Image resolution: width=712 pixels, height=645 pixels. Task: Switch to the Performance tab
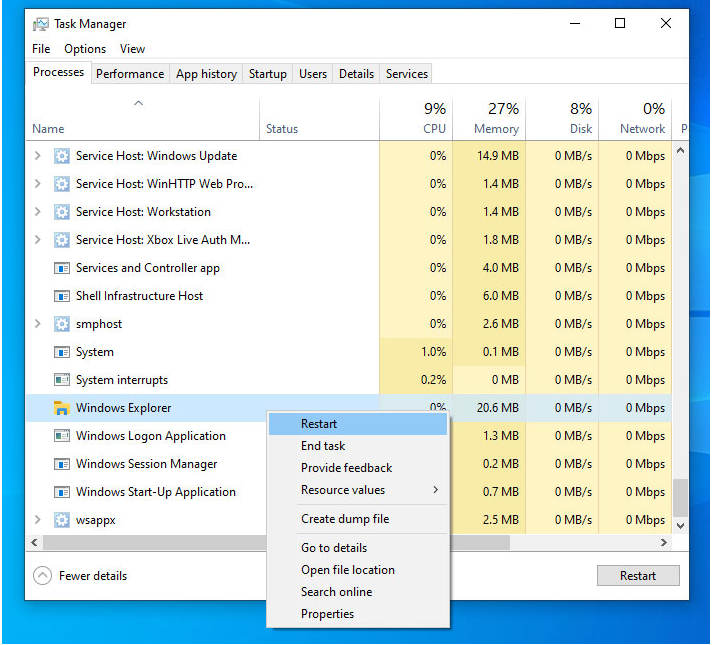coord(130,74)
